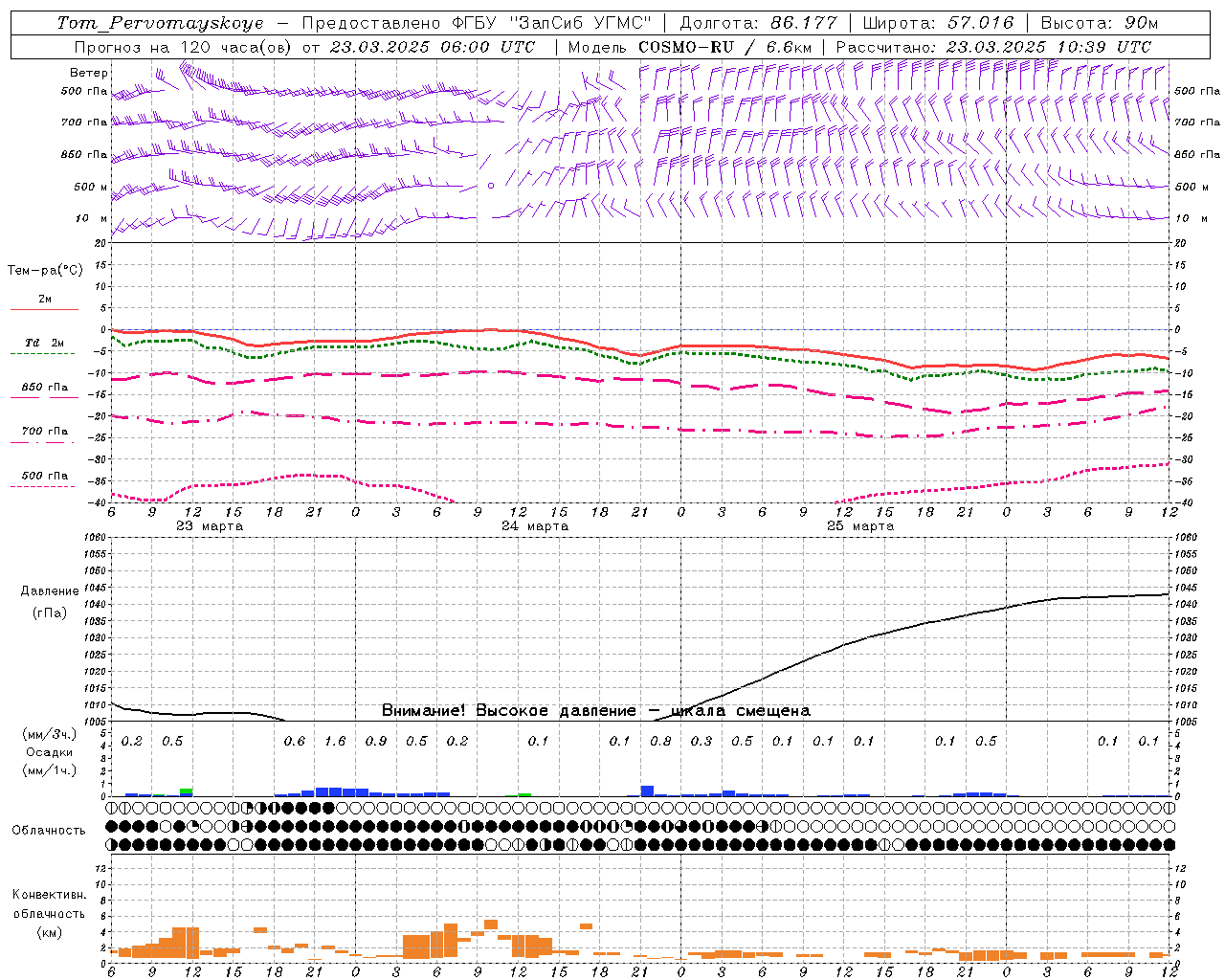Click the elevation label Высота: 90м
Viewport: 1225px width, 980px height.
tap(1099, 23)
